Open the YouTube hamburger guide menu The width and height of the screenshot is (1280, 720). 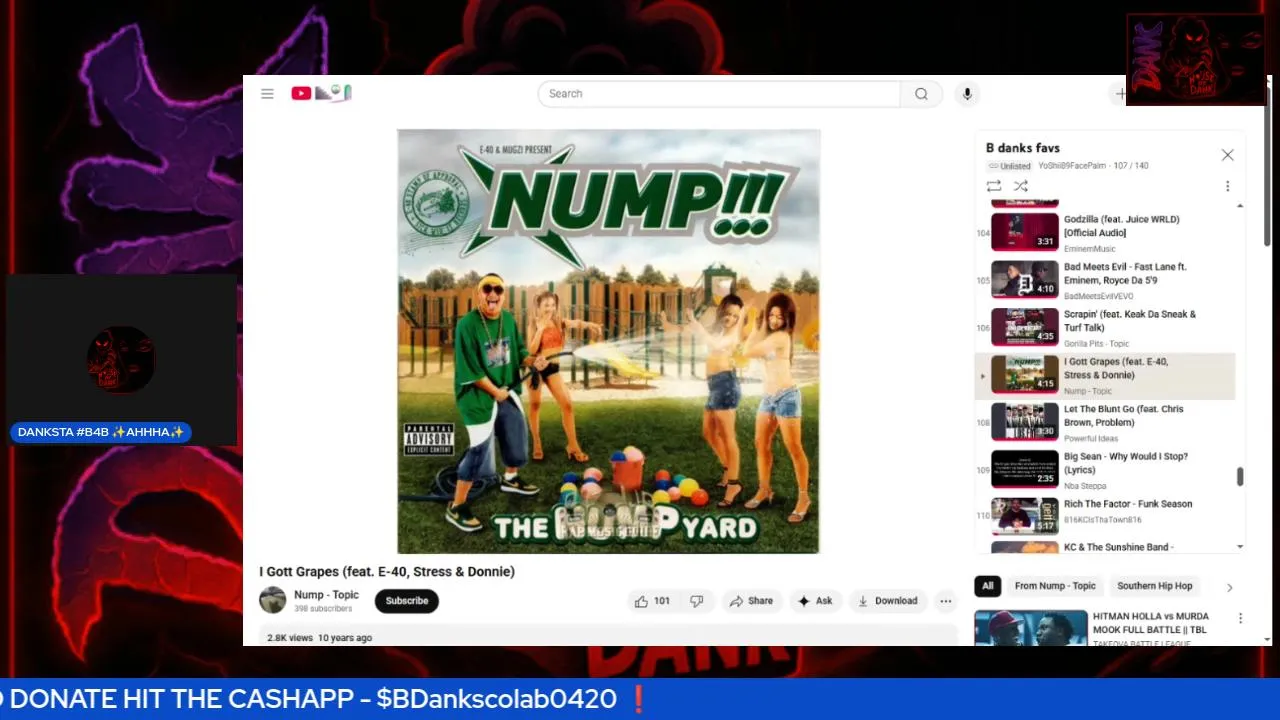(267, 94)
